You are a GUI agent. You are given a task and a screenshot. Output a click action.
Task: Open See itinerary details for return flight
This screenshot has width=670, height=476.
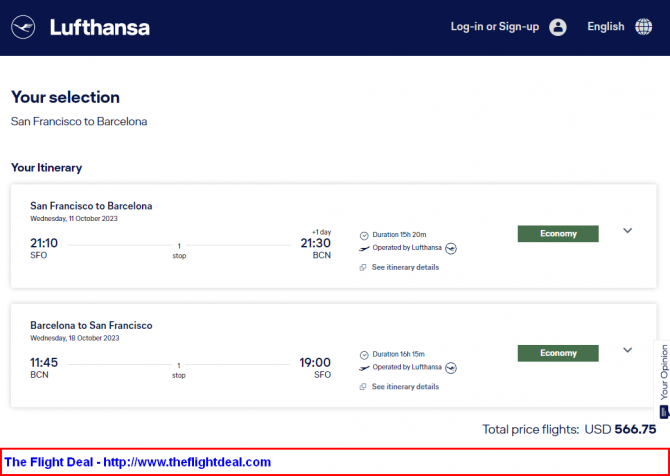405,386
